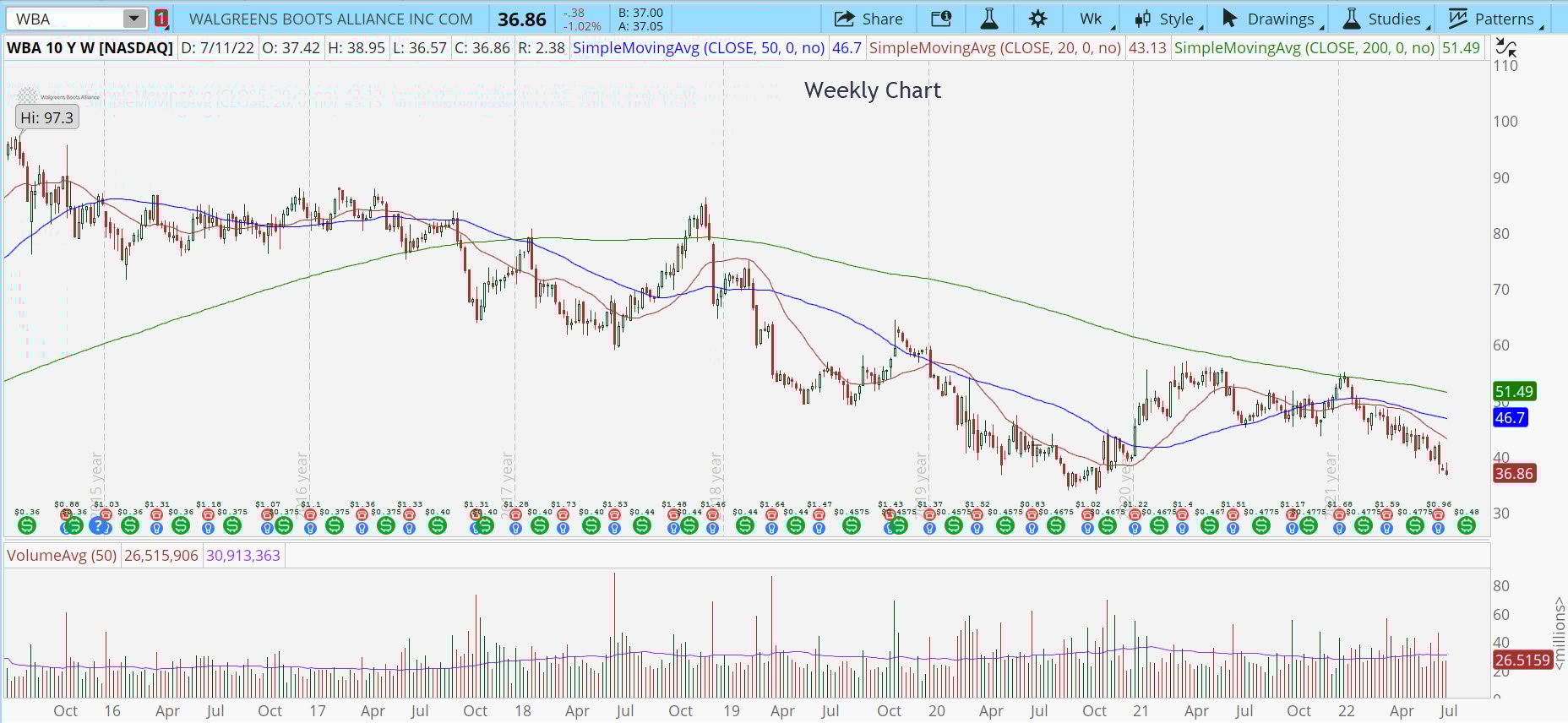Viewport: 1568px width, 723px height.
Task: Click the blue lightbulb icon below $1.22
Action: point(1135,528)
